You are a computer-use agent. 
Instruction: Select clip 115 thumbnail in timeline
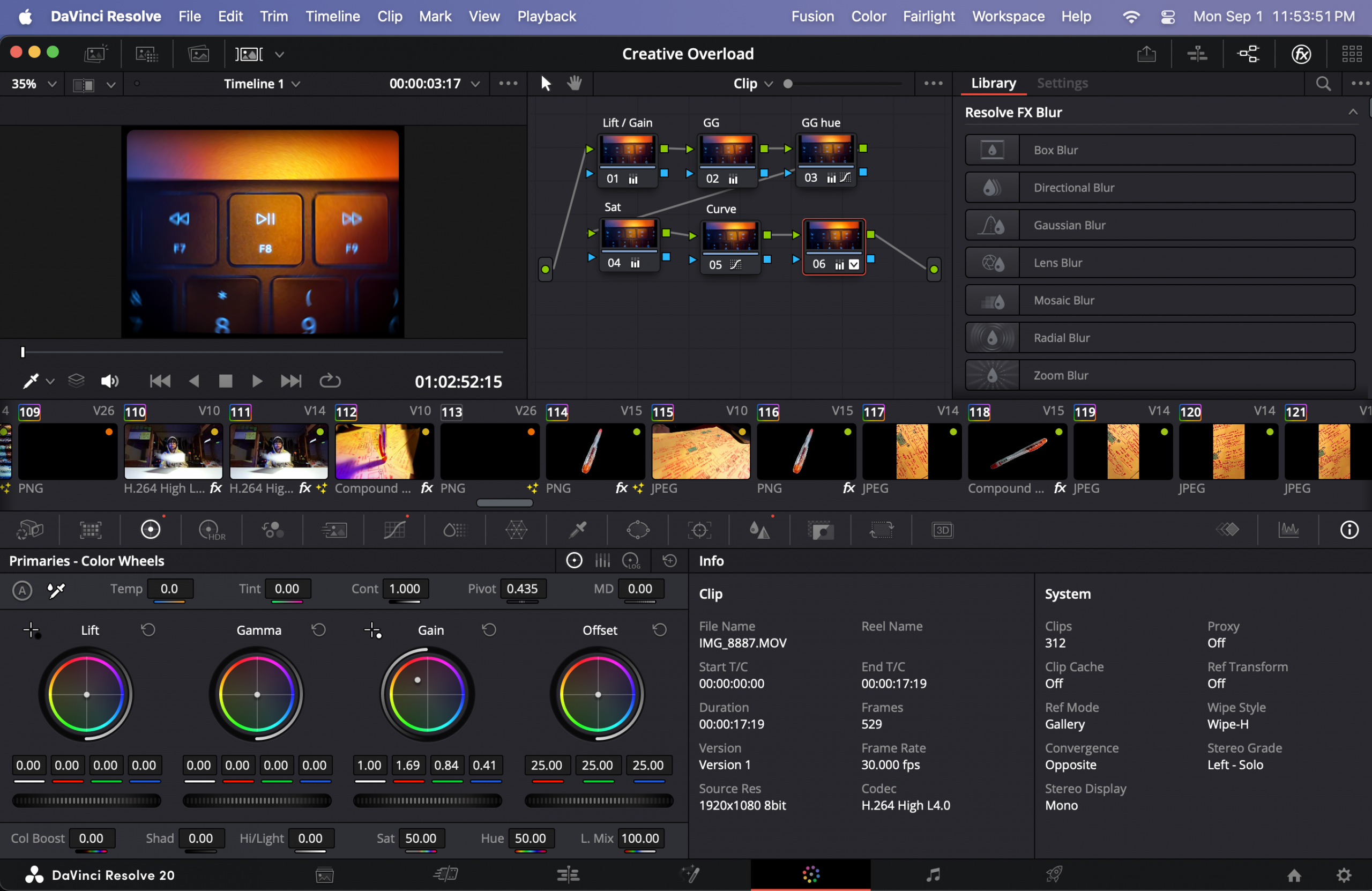700,451
